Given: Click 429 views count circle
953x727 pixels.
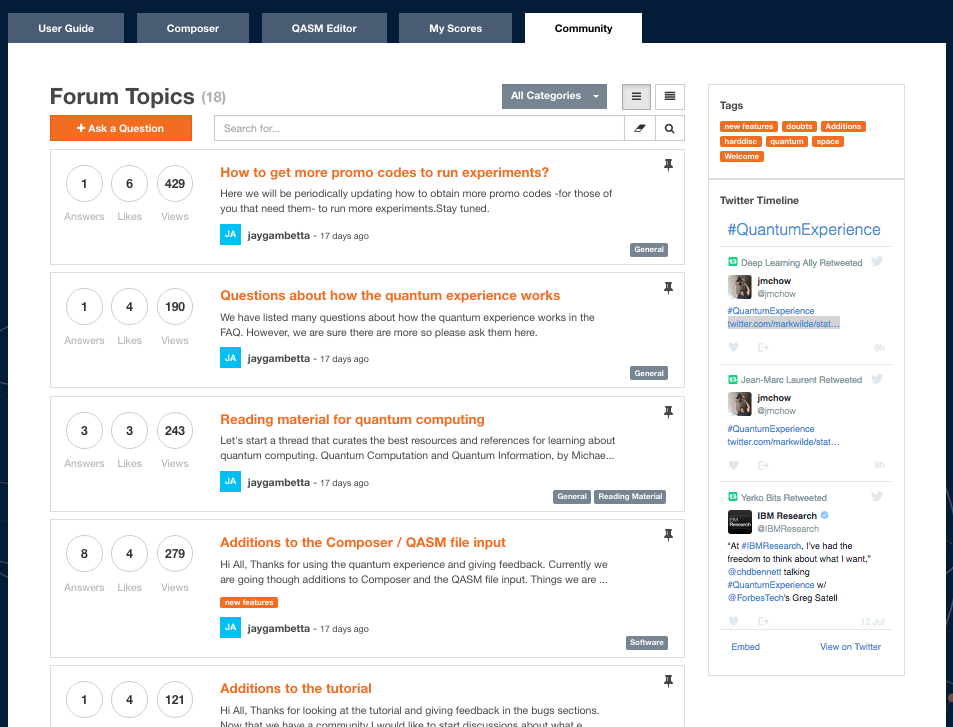Looking at the screenshot, I should (x=175, y=184).
